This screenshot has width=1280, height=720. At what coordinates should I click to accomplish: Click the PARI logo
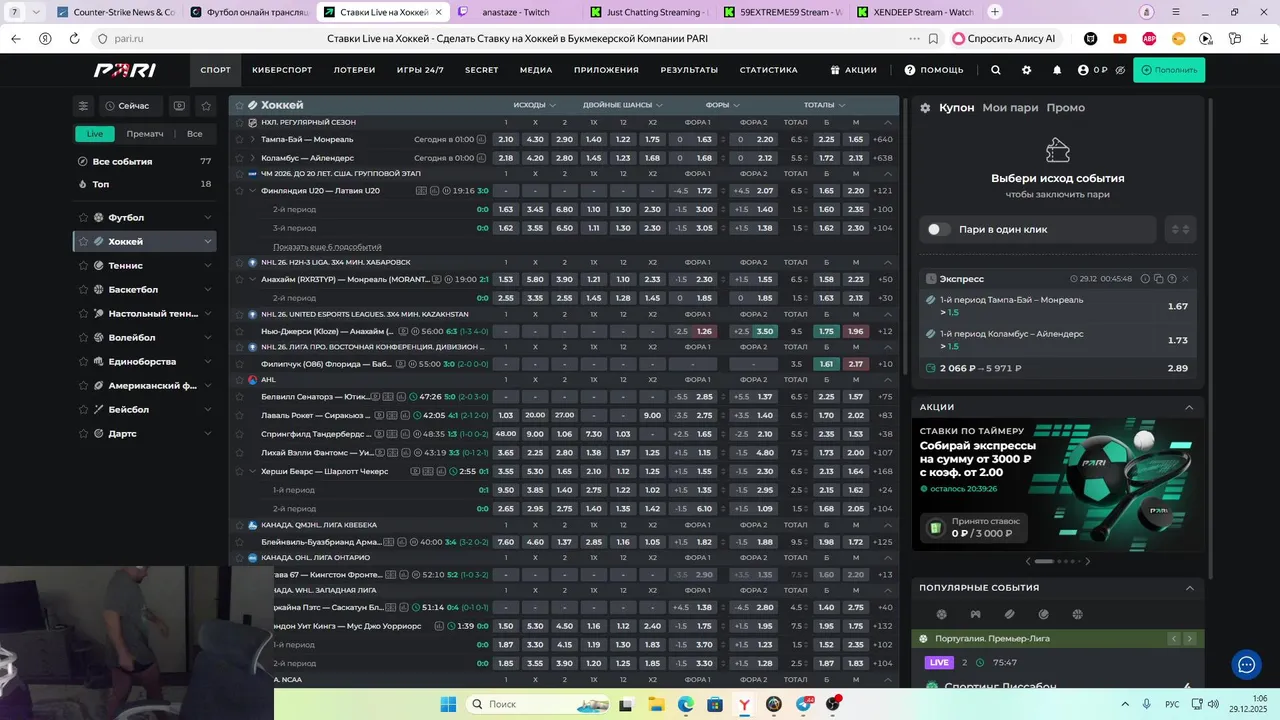click(124, 70)
